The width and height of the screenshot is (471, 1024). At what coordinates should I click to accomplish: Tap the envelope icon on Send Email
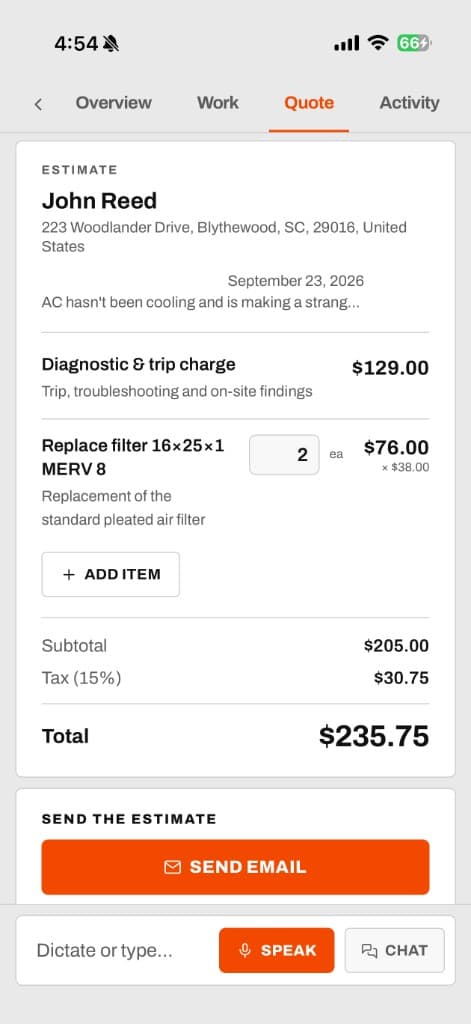point(172,867)
